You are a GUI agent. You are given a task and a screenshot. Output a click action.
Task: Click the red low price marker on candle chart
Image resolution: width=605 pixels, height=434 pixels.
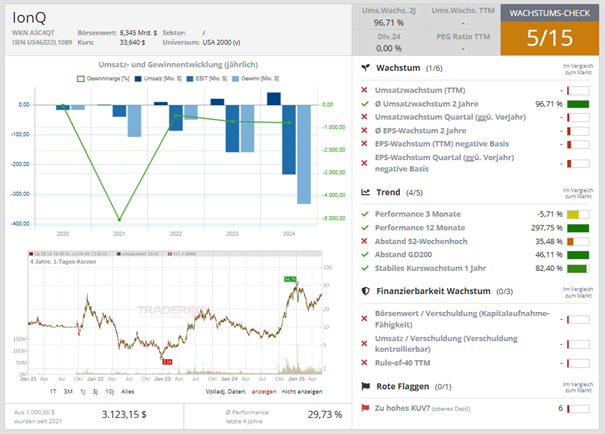167,362
